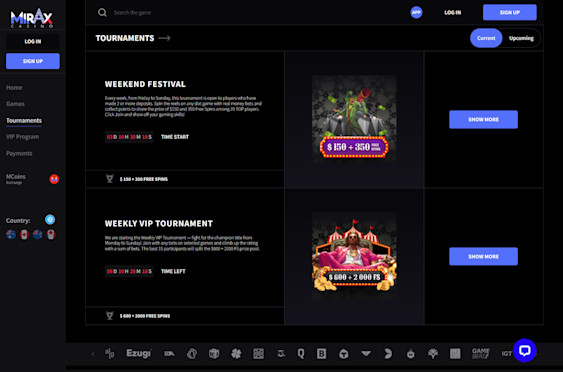Click the tree-shaped provider logo
563x372 pixels.
pos(433,354)
